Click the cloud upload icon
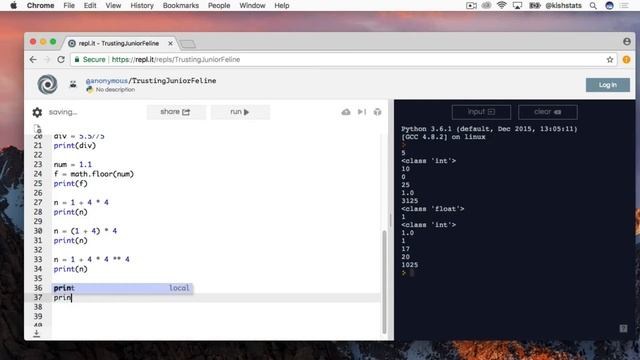 [x=346, y=112]
